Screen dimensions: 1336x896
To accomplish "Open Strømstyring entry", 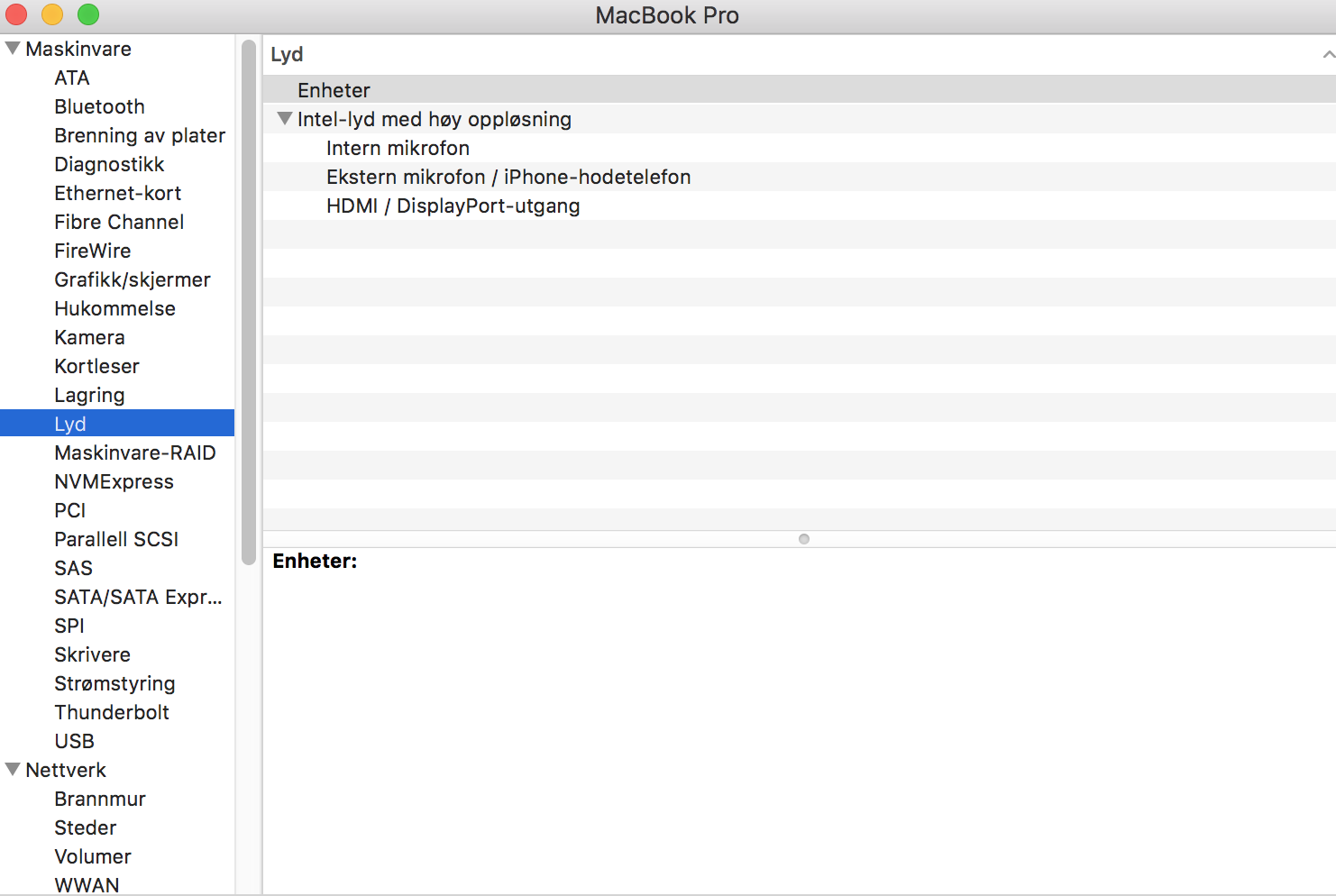I will [x=114, y=683].
